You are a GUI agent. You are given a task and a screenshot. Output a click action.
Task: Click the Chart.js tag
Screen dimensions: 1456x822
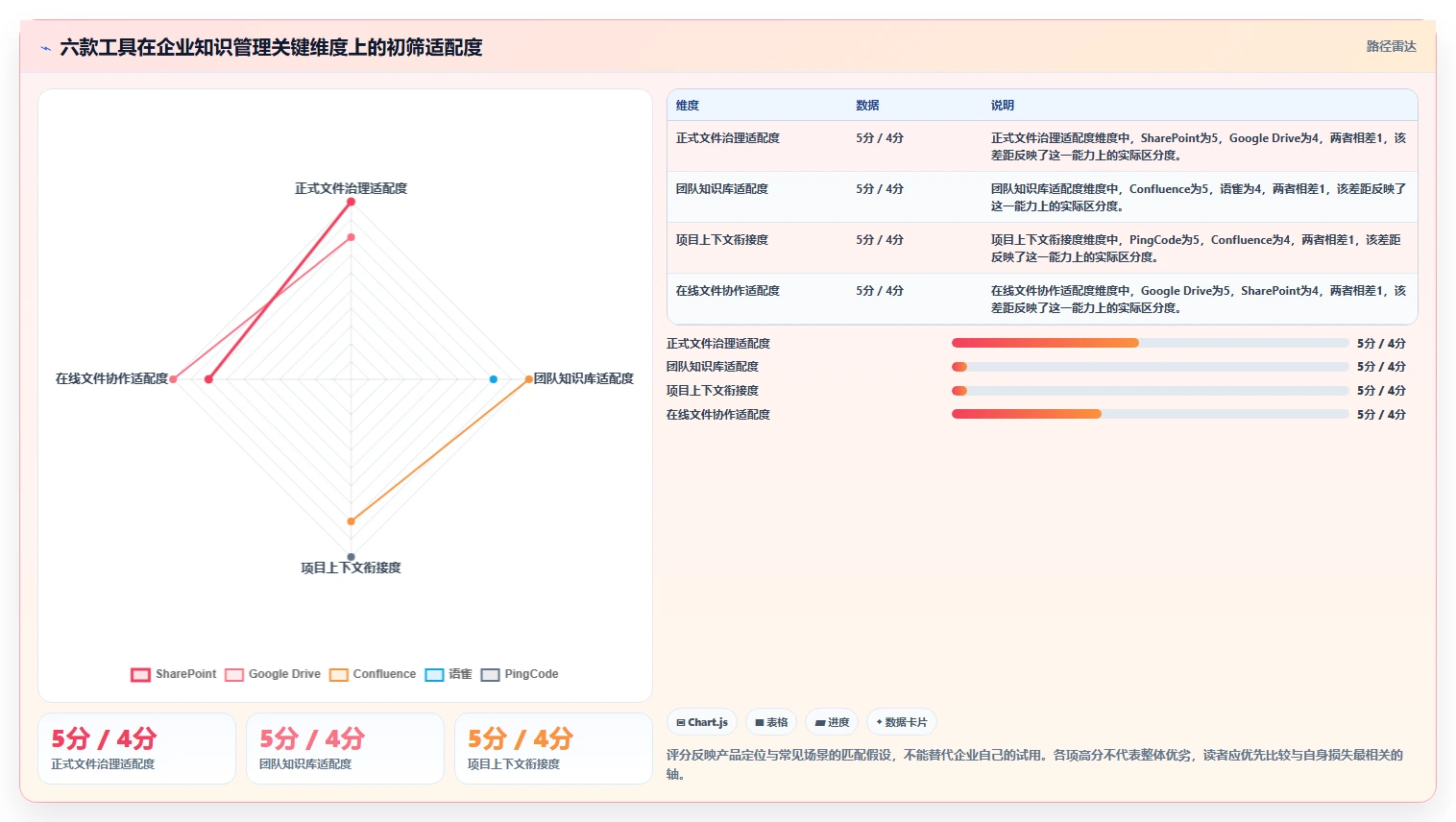tap(702, 722)
